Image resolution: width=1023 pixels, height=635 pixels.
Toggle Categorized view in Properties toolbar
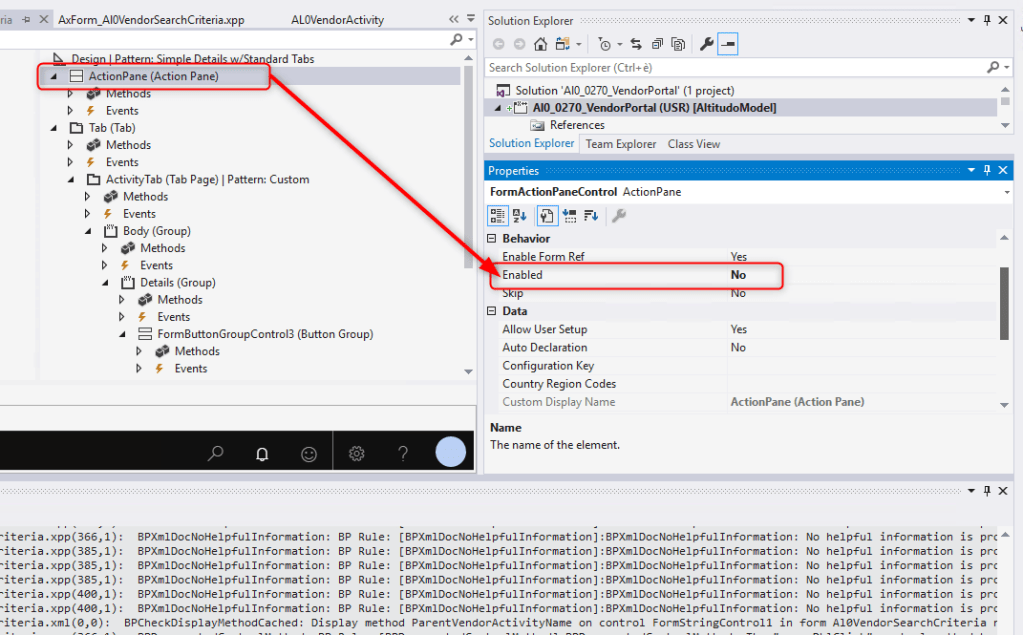(498, 215)
